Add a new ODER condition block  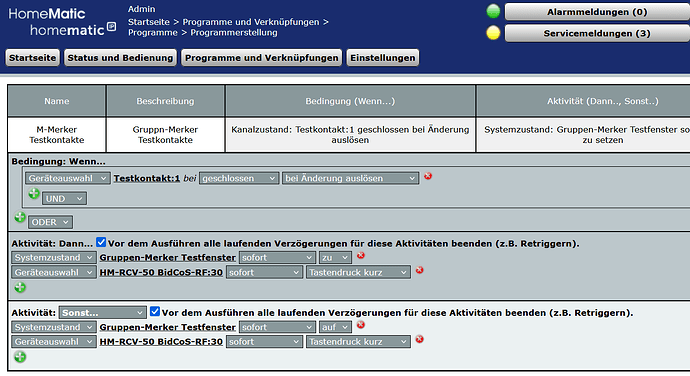[20, 217]
